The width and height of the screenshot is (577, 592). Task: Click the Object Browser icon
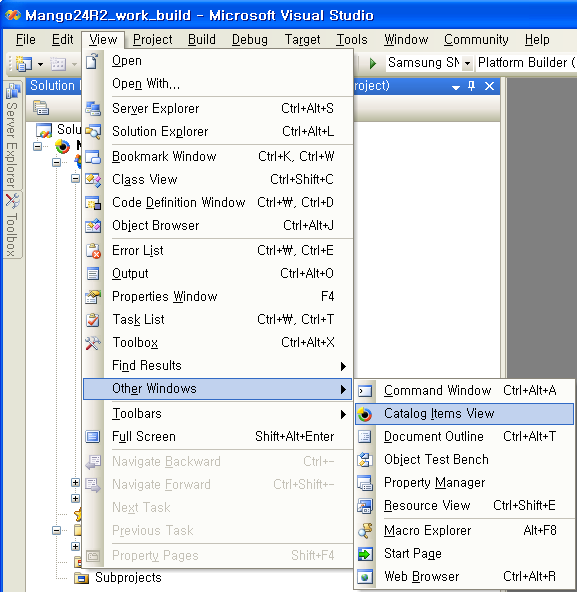[x=93, y=225]
